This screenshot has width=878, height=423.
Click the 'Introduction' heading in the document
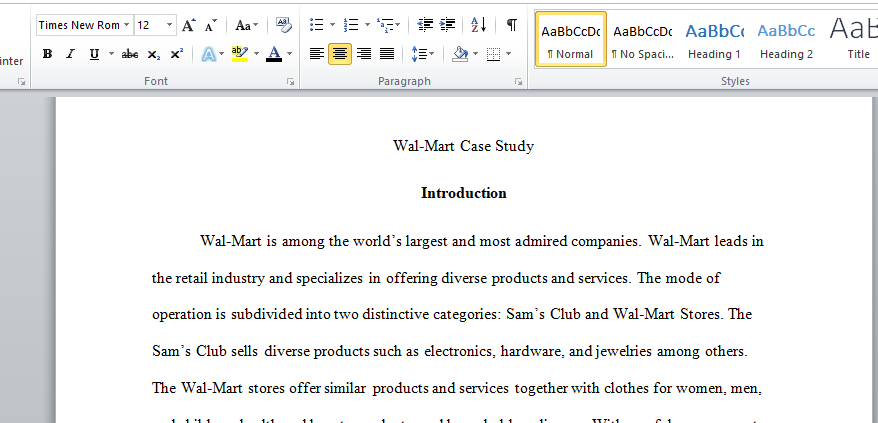coord(464,193)
